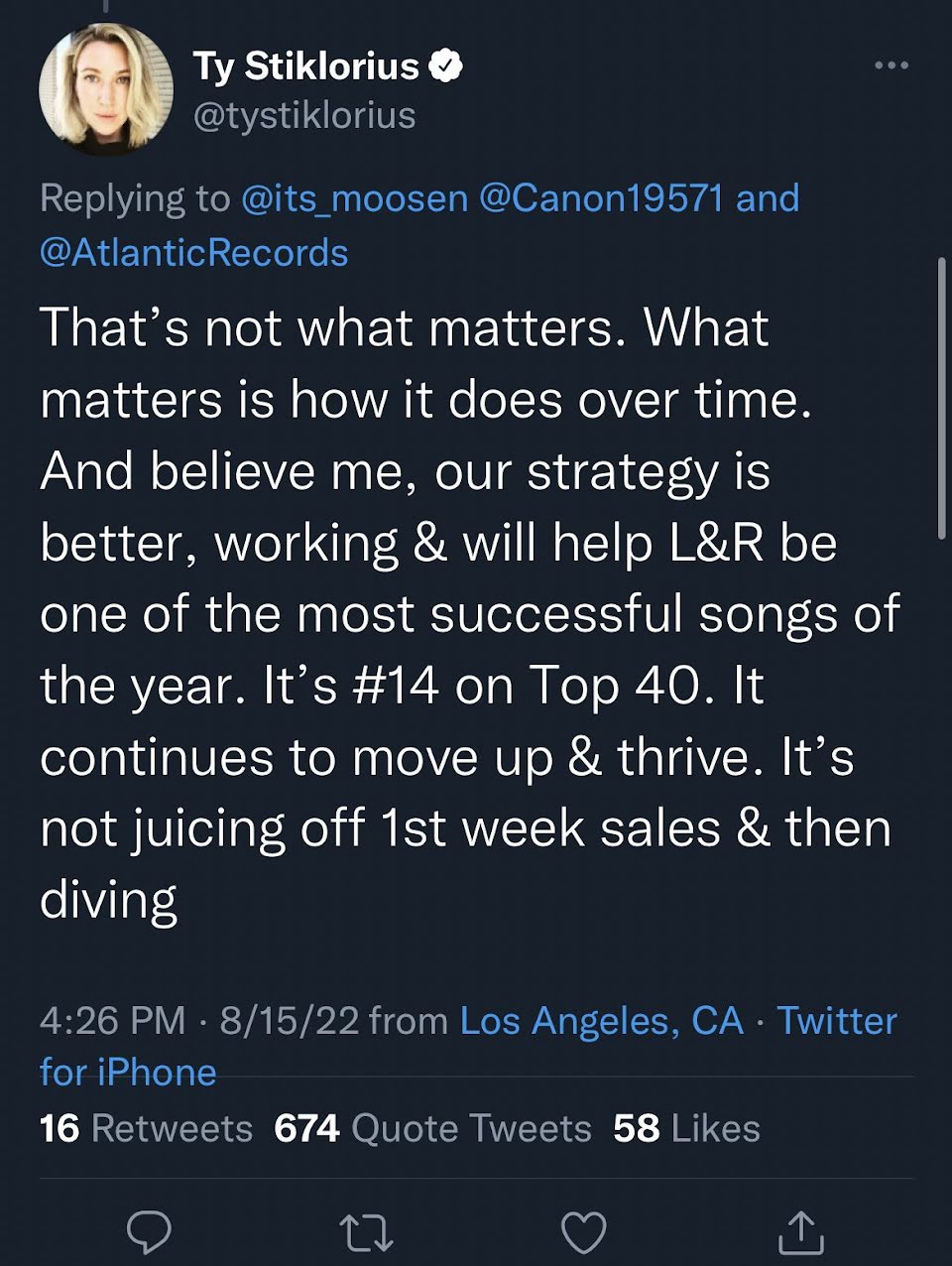This screenshot has width=952, height=1266.
Task: Like the tweet with heart icon
Action: click(583, 1231)
